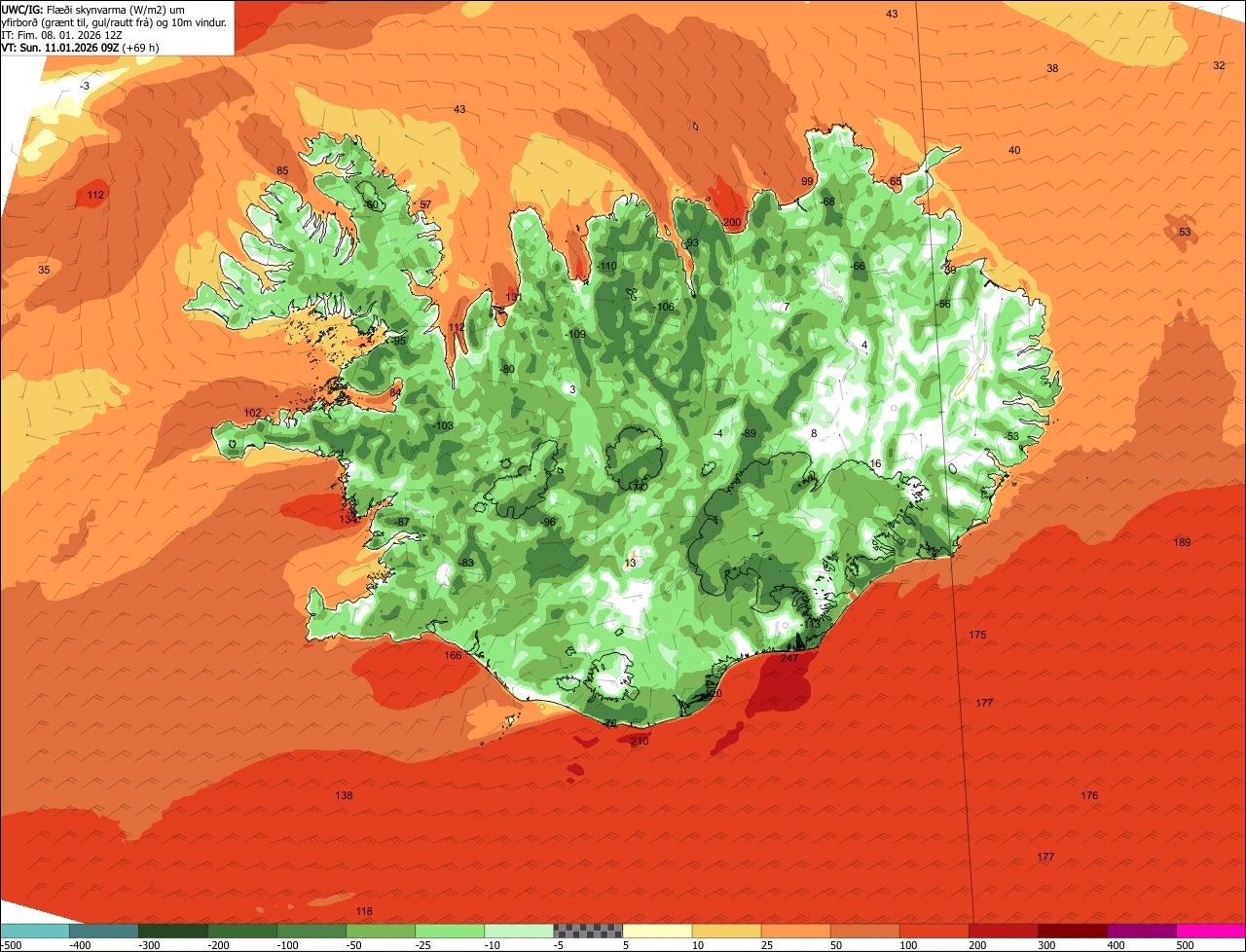Select the -50 to -25 legend swatch
This screenshot has height=952, width=1246.
pos(380,930)
